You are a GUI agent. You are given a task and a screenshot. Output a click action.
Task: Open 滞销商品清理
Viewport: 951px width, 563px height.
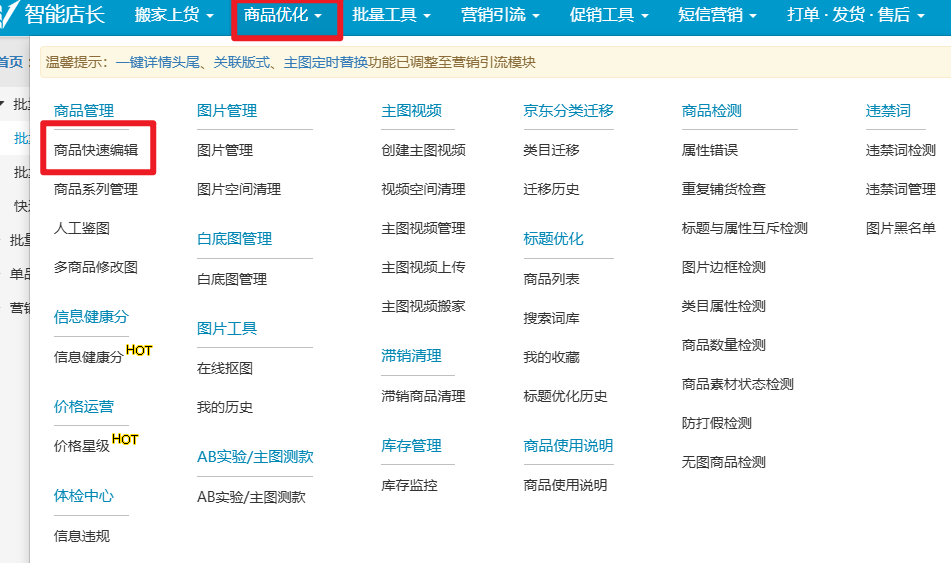point(423,396)
